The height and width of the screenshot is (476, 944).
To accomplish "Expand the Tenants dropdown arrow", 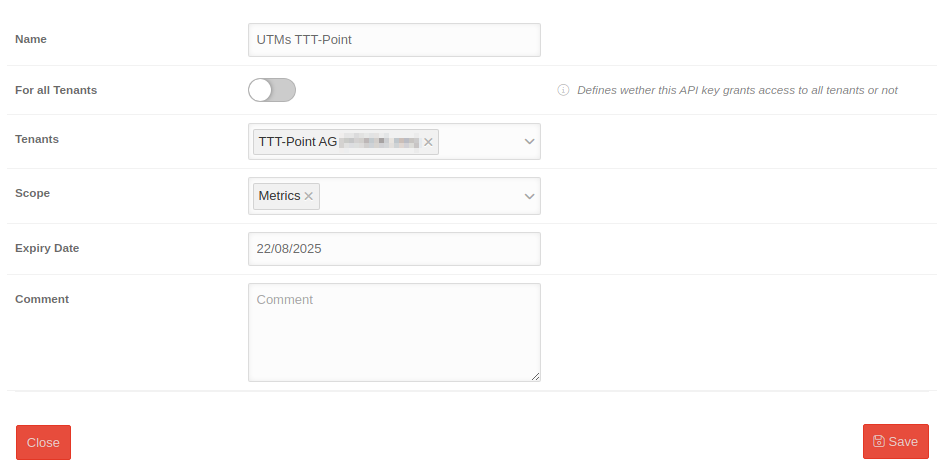I will (530, 142).
